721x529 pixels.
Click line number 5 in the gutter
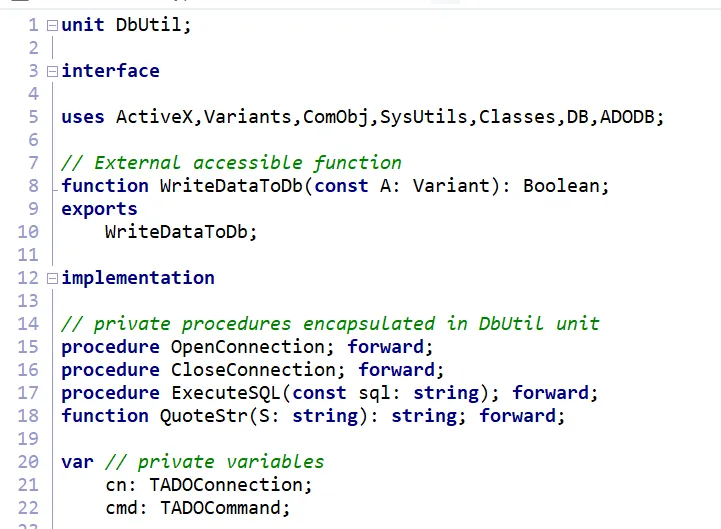(x=33, y=117)
